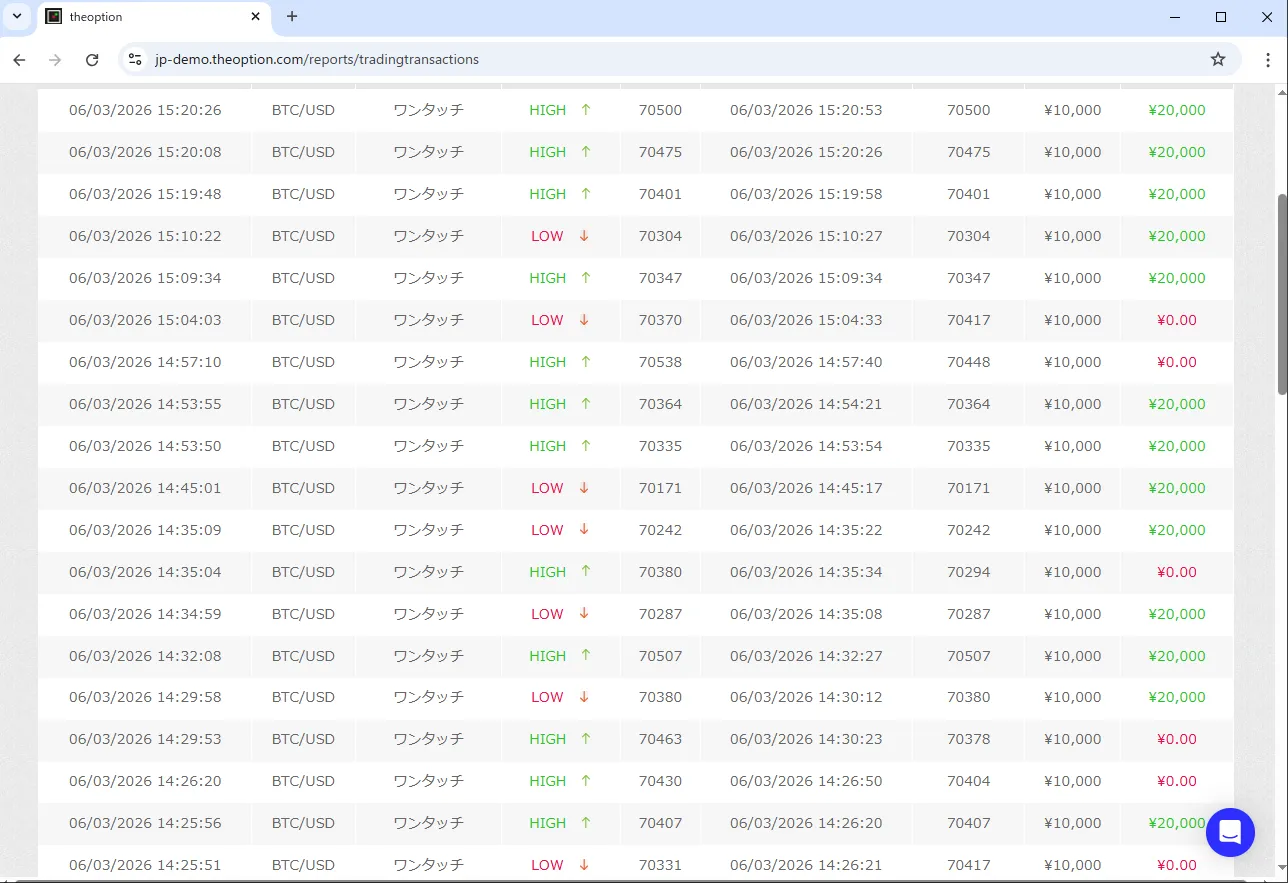
Task: Go back to the previous page
Action: tap(19, 60)
